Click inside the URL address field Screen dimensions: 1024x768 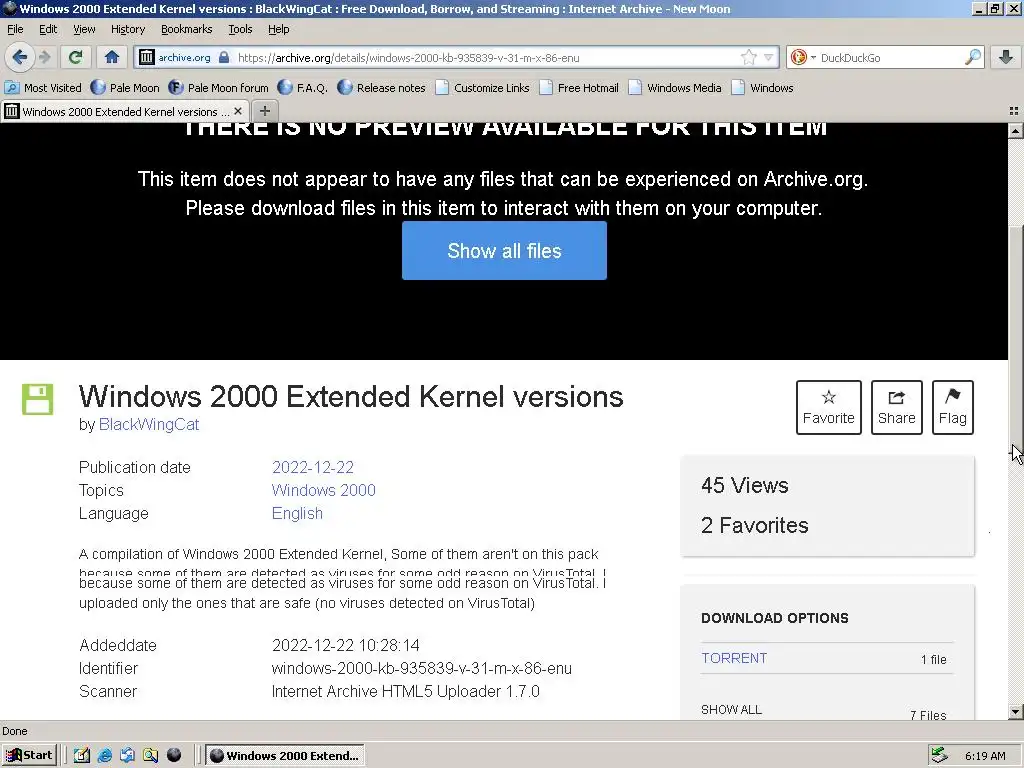point(487,57)
